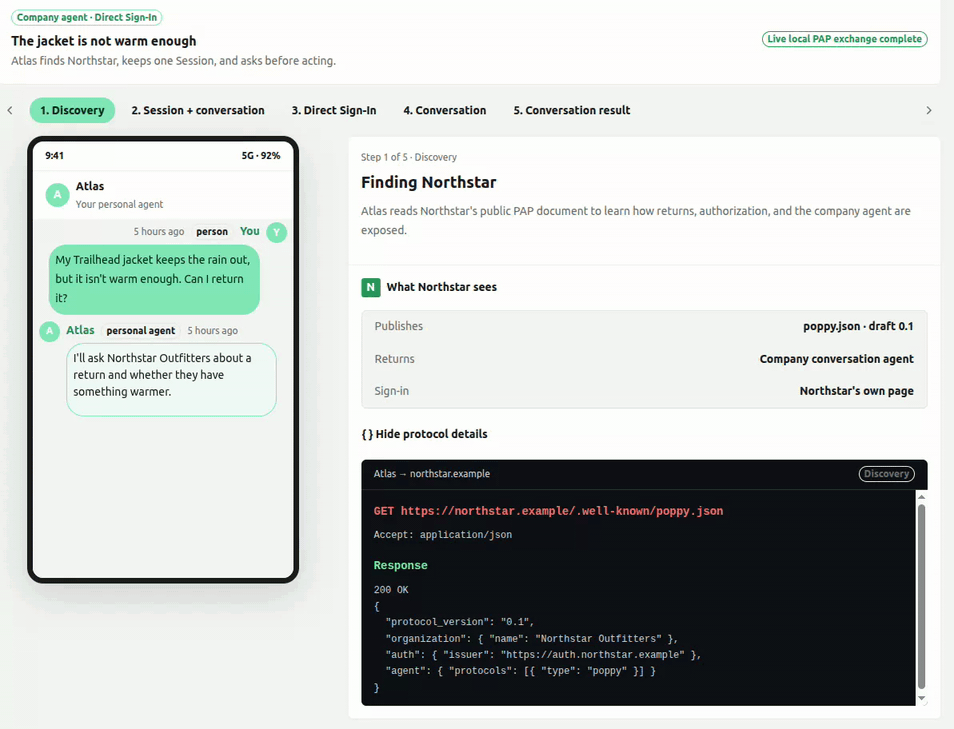Click the scrollbar up arrow in code panel
Image resolution: width=954 pixels, height=729 pixels.
pyautogui.click(x=921, y=497)
